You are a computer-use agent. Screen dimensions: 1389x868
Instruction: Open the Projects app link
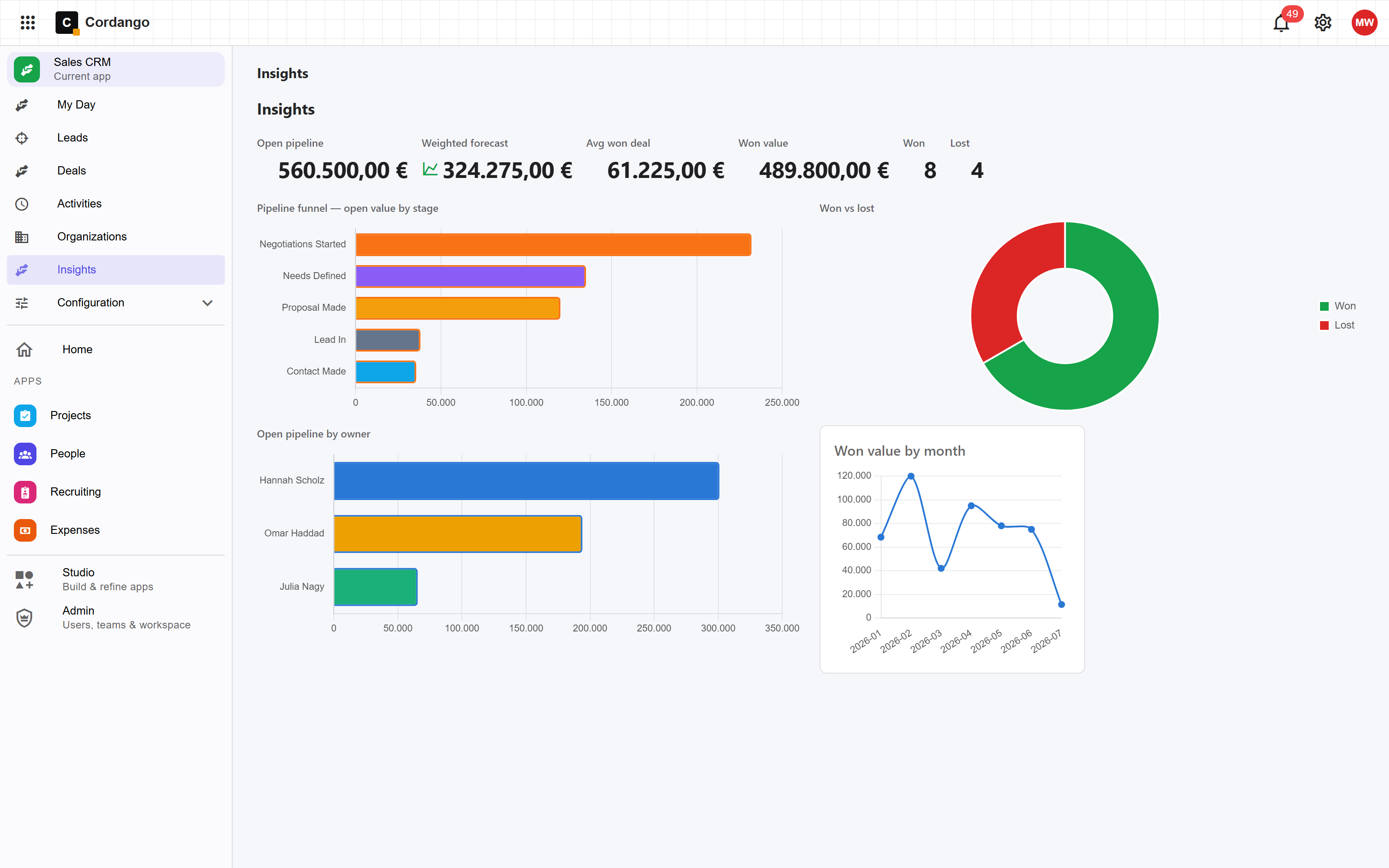(115, 416)
